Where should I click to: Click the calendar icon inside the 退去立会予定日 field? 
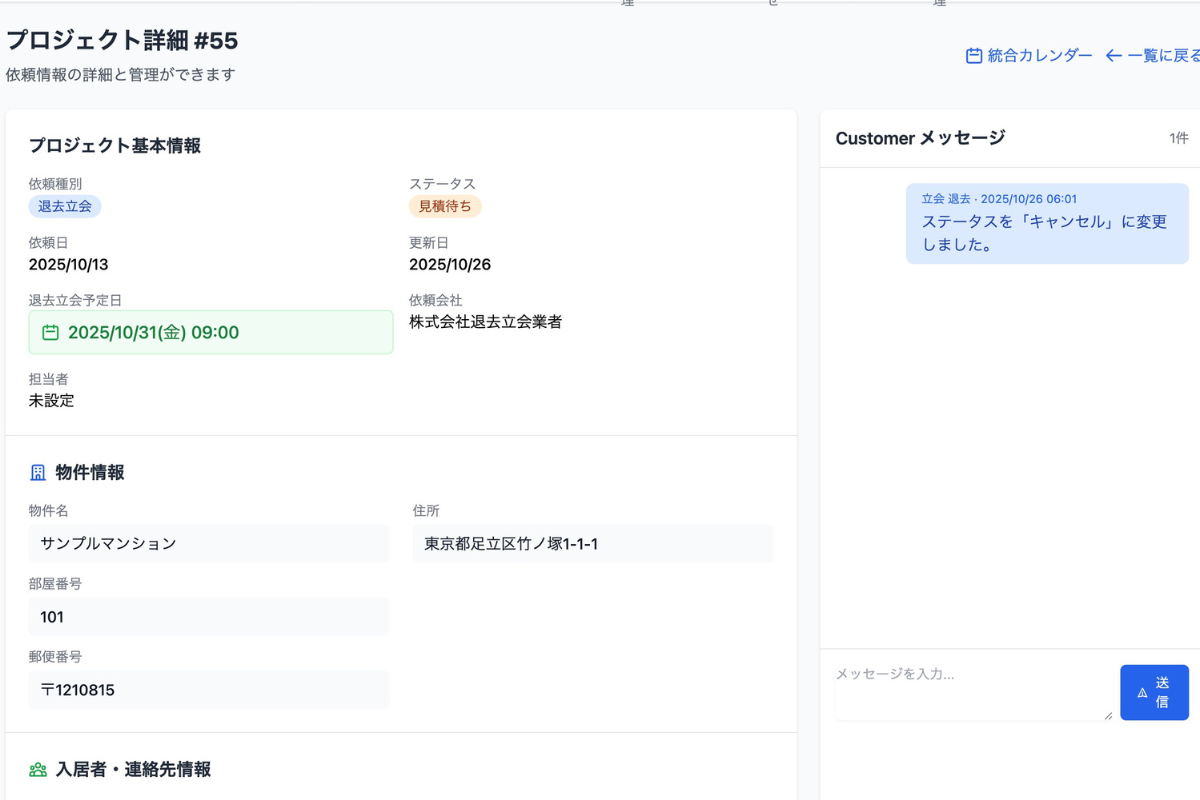tap(51, 332)
